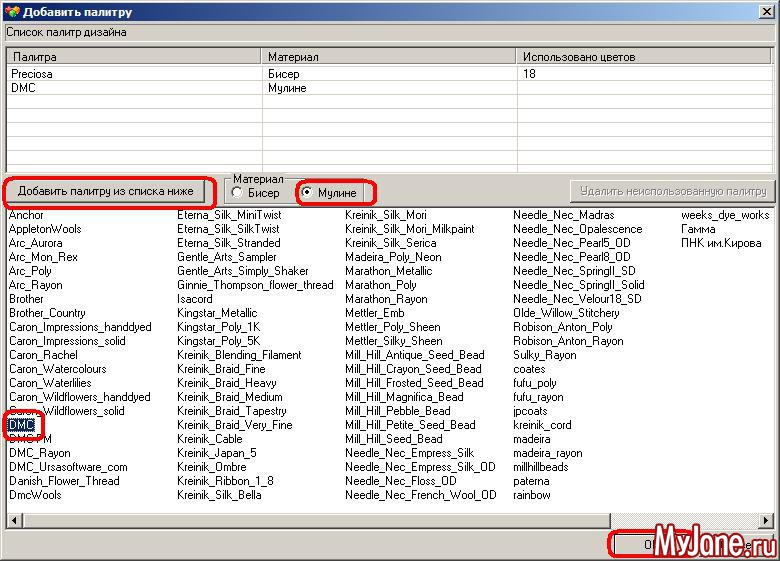
Task: Choose Mill_Hill_Seed_Bead palette
Action: coord(394,439)
